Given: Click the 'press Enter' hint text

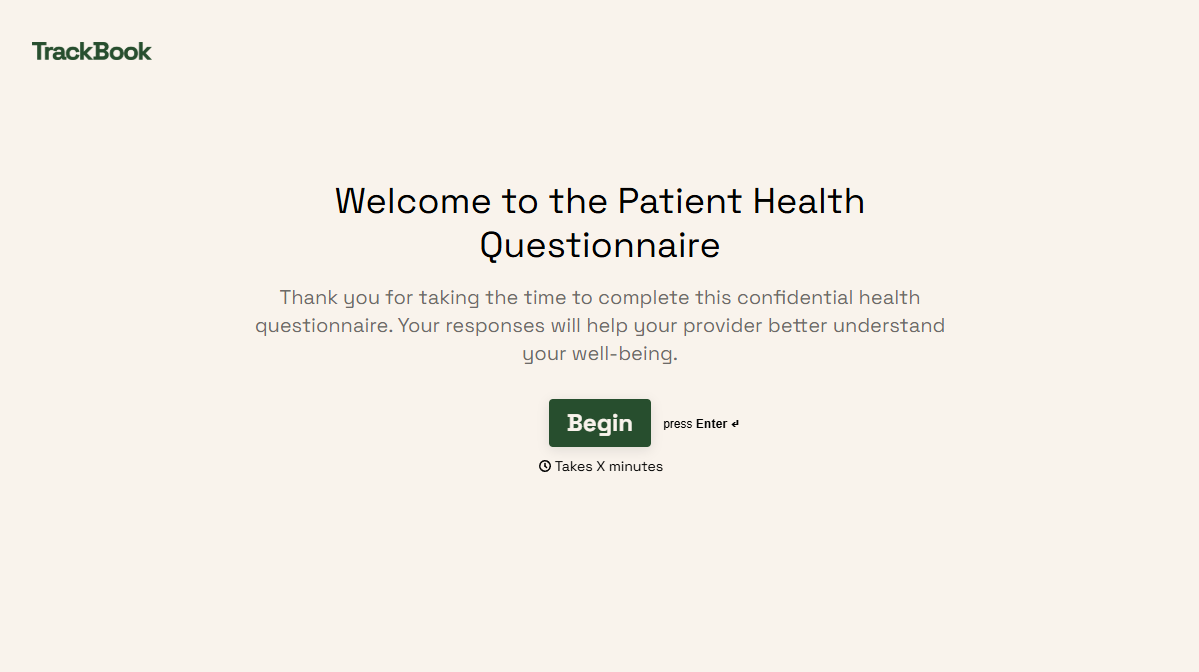Looking at the screenshot, I should [x=700, y=423].
